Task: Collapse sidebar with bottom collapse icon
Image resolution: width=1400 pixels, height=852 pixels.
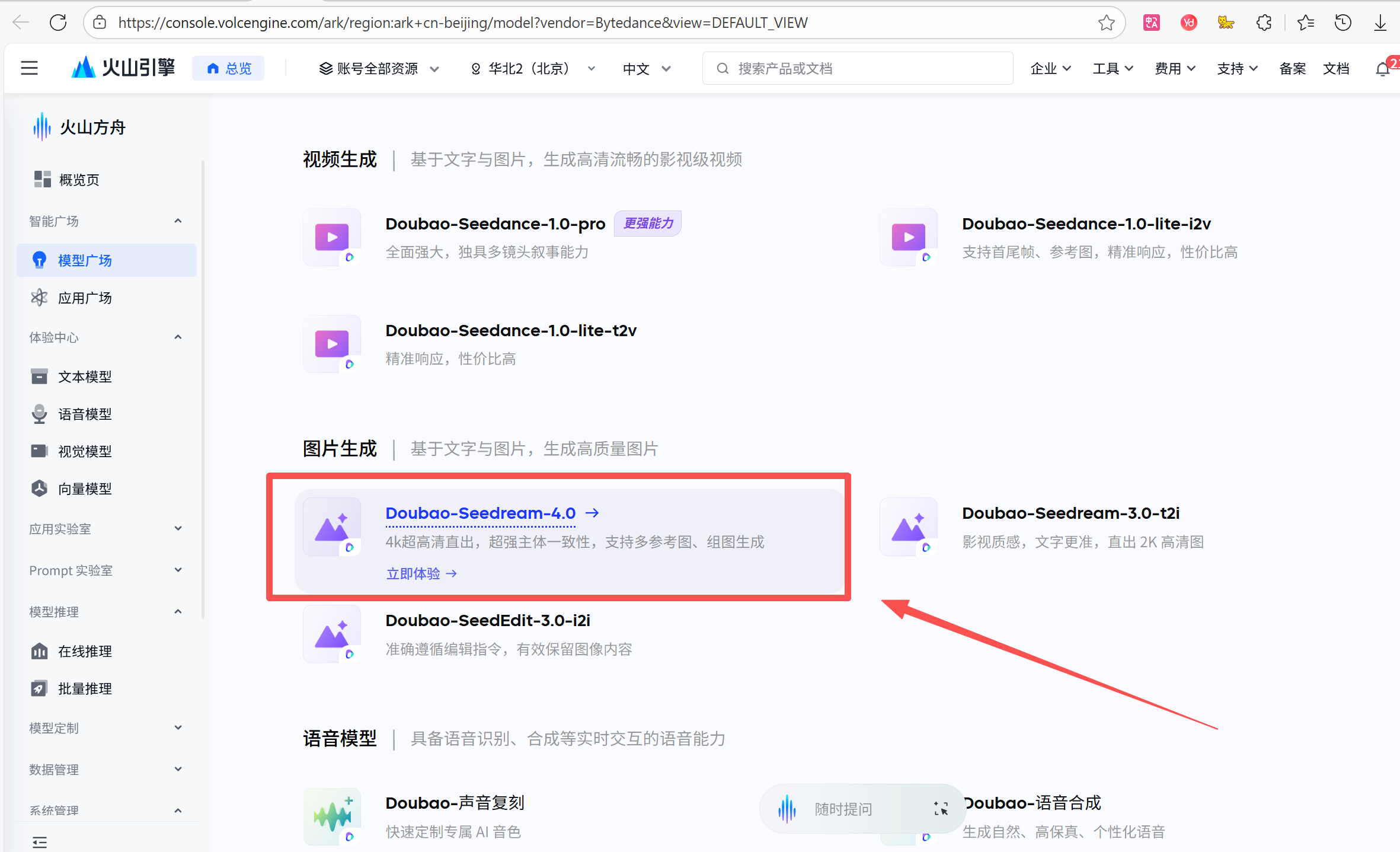Action: pyautogui.click(x=40, y=842)
